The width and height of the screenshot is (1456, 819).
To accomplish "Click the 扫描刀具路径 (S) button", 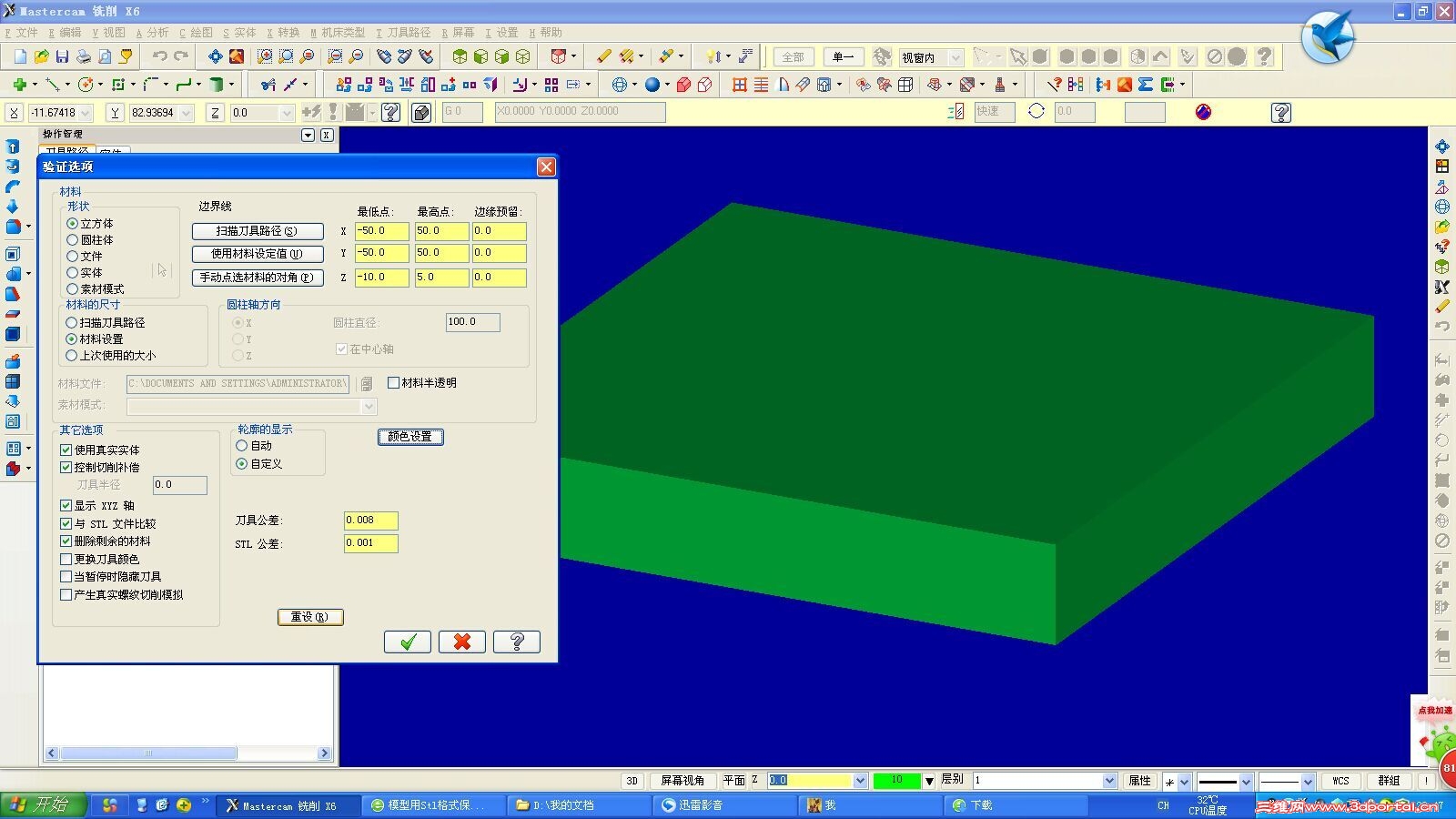I will pos(258,231).
